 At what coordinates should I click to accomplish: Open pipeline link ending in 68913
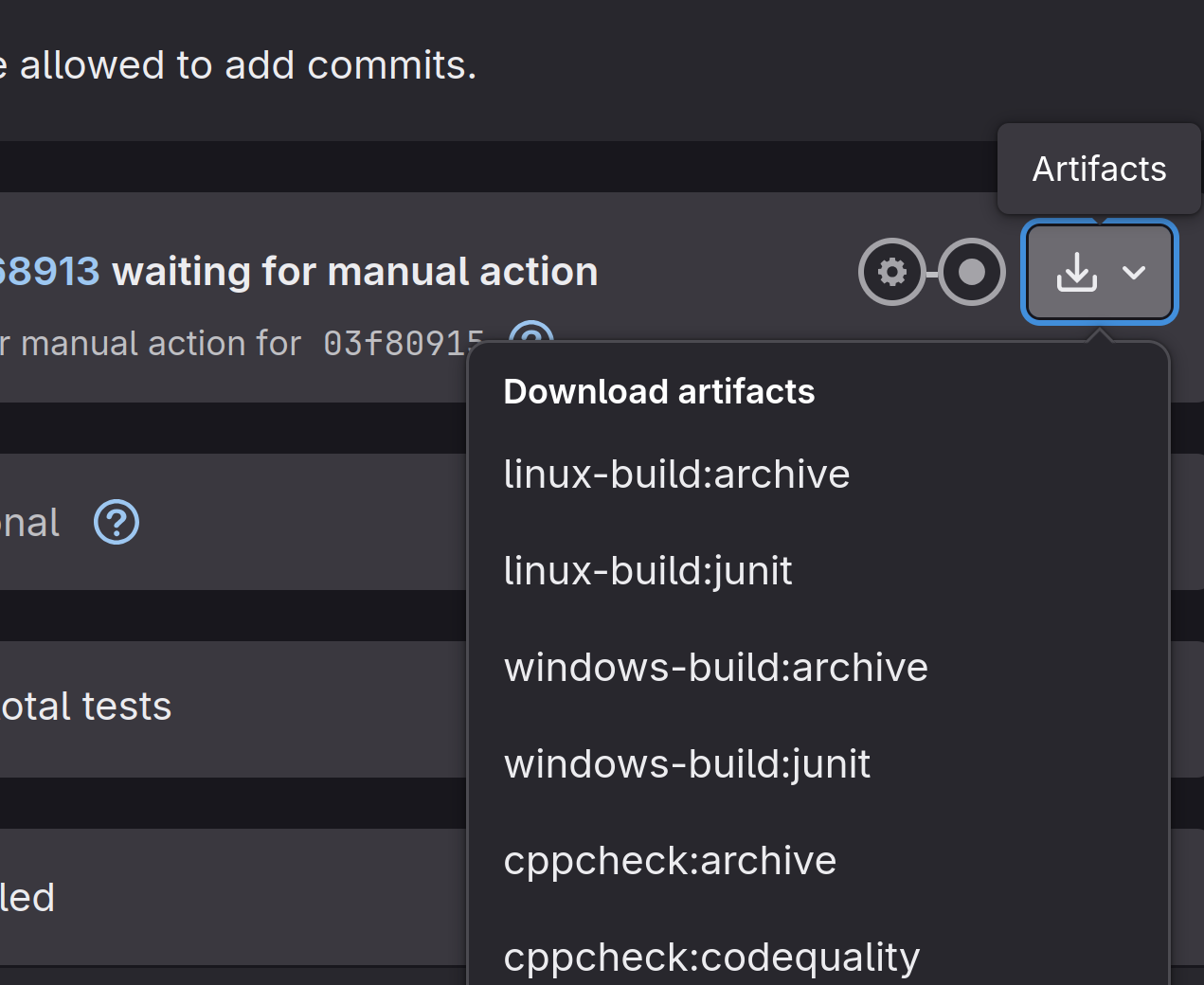(49, 272)
